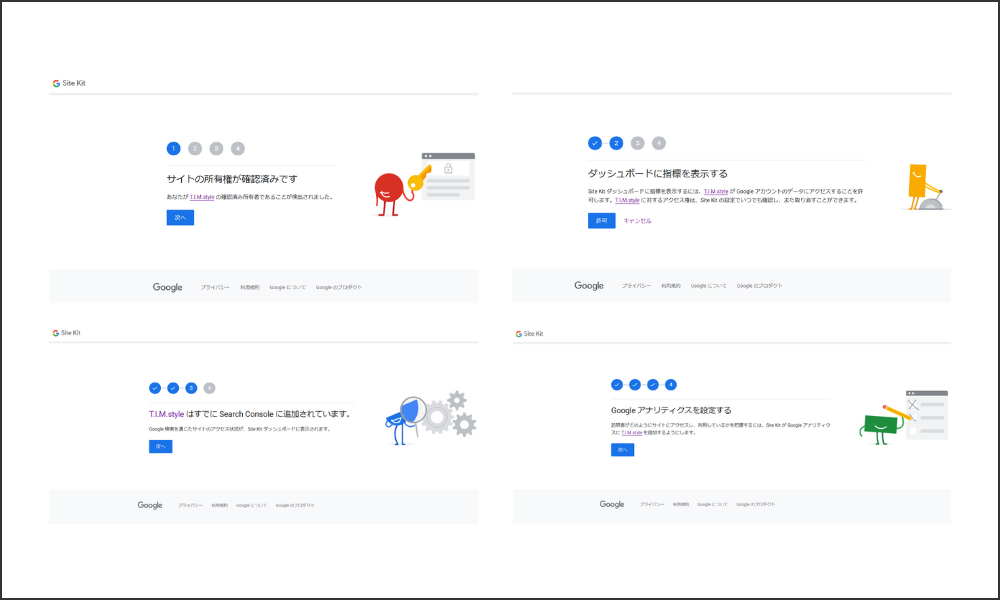
Task: Select step 2 circle in the ownership-confirmed screen
Action: pos(195,149)
